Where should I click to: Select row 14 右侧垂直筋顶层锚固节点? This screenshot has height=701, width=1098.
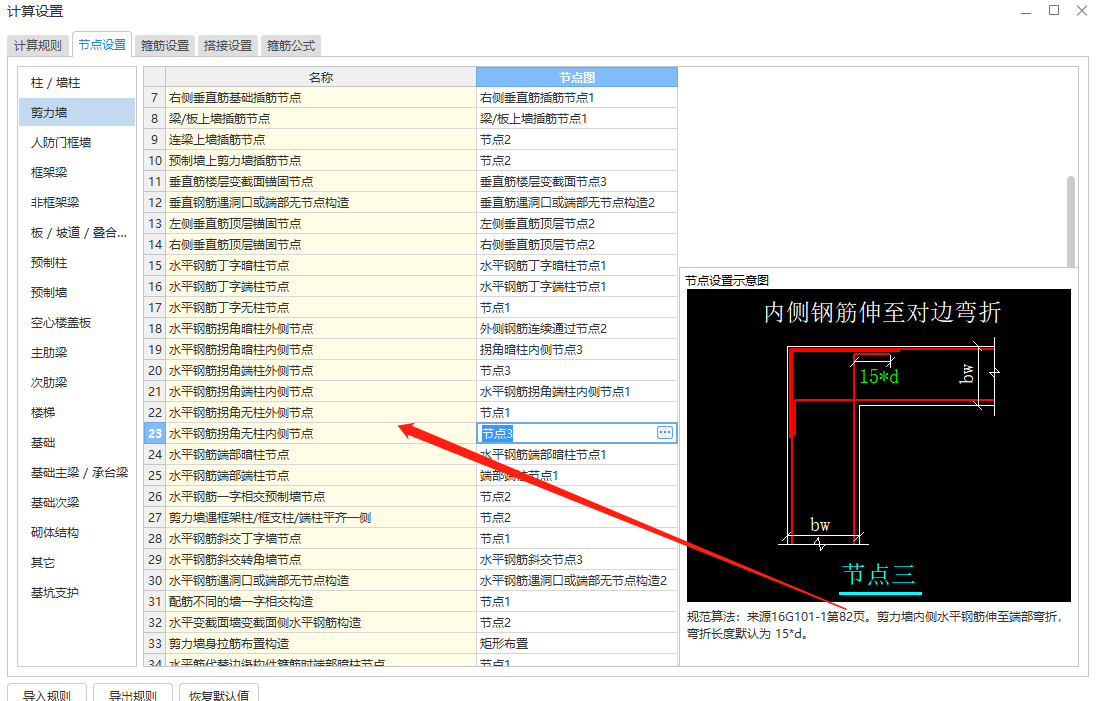tap(411, 245)
